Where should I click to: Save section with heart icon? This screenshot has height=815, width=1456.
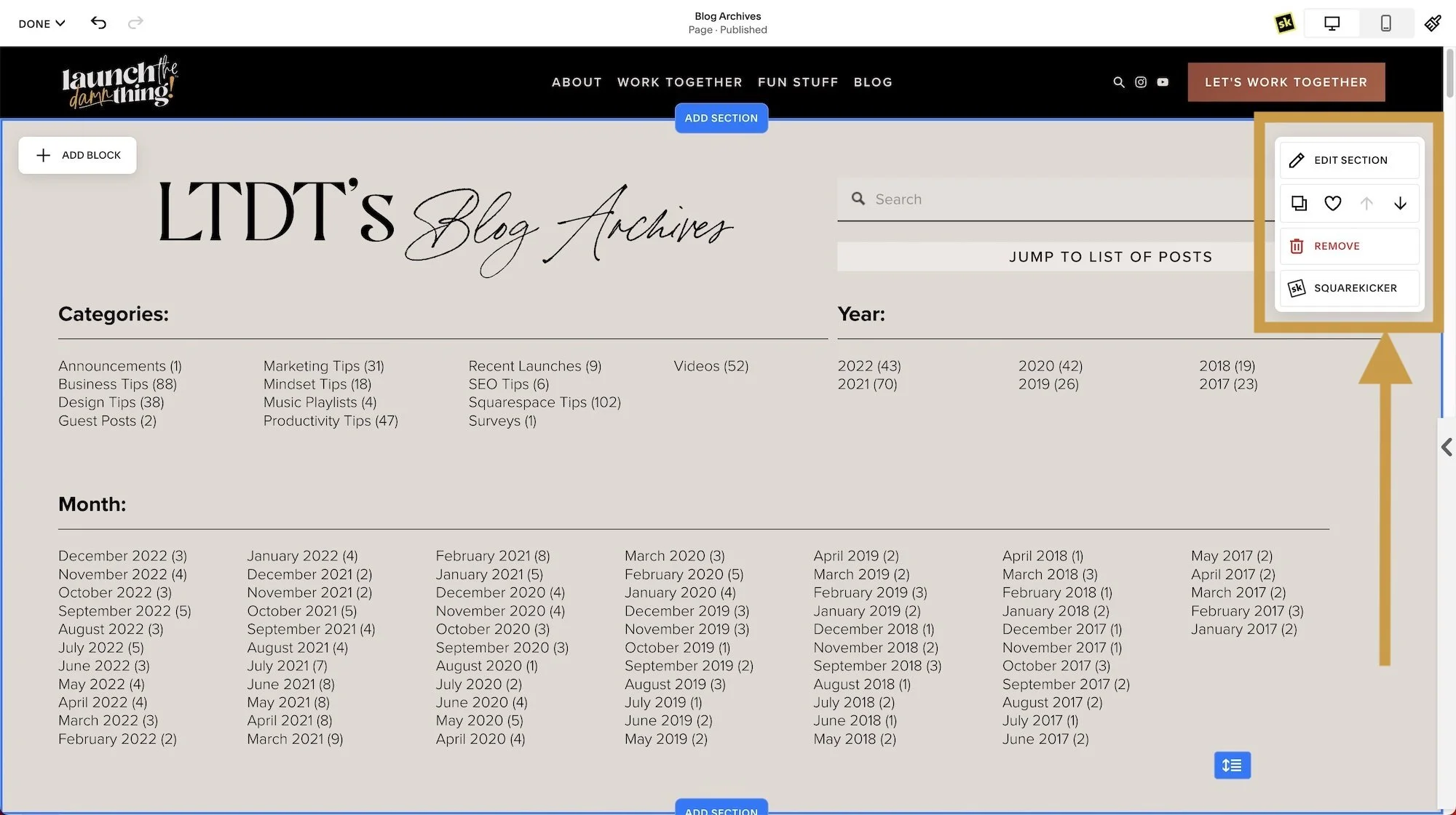(1332, 204)
